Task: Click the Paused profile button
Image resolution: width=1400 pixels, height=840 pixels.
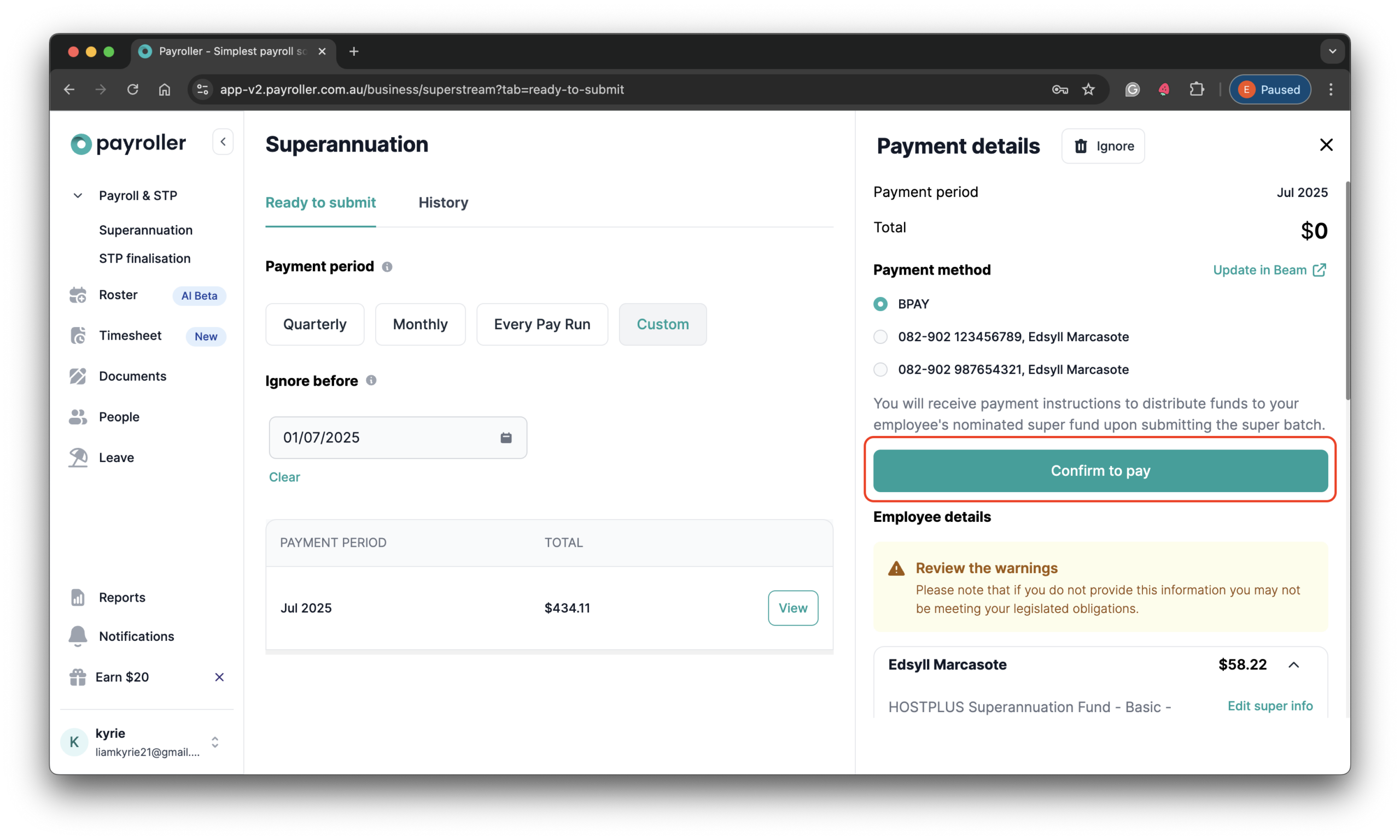Action: (1270, 90)
